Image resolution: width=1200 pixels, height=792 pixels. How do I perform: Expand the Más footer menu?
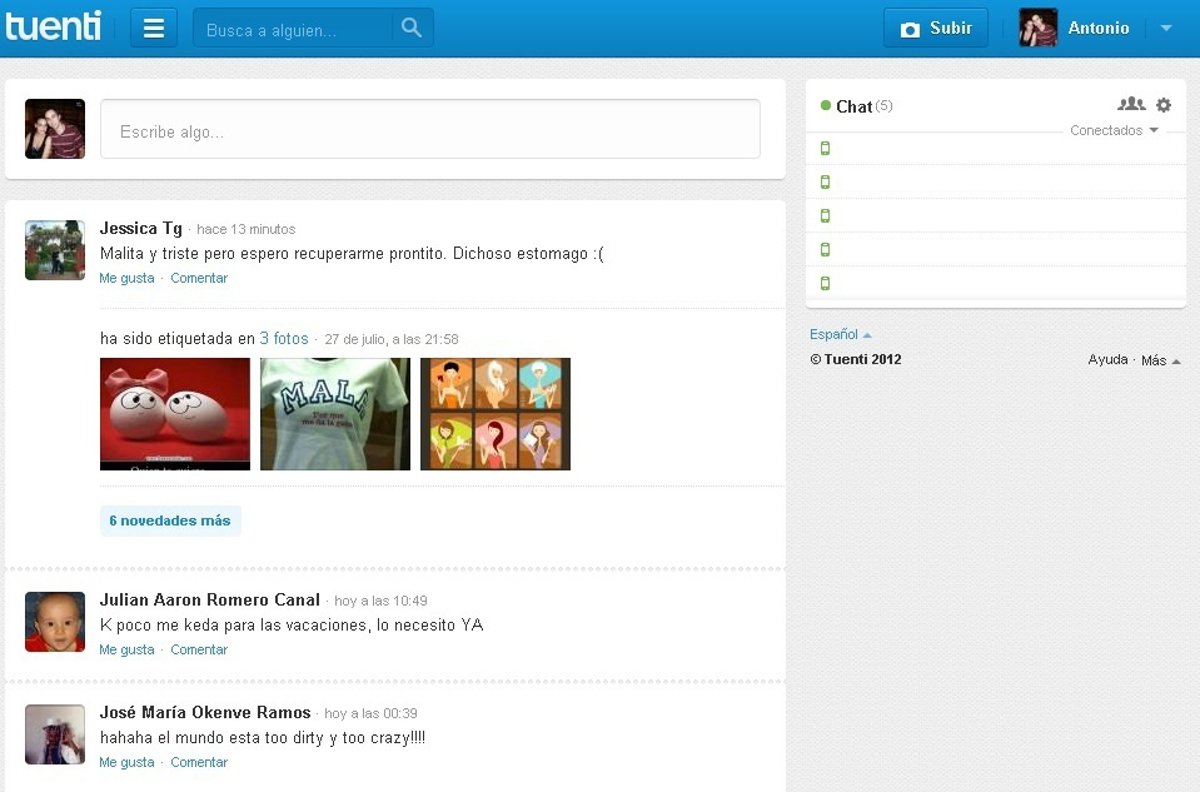pyautogui.click(x=1160, y=360)
